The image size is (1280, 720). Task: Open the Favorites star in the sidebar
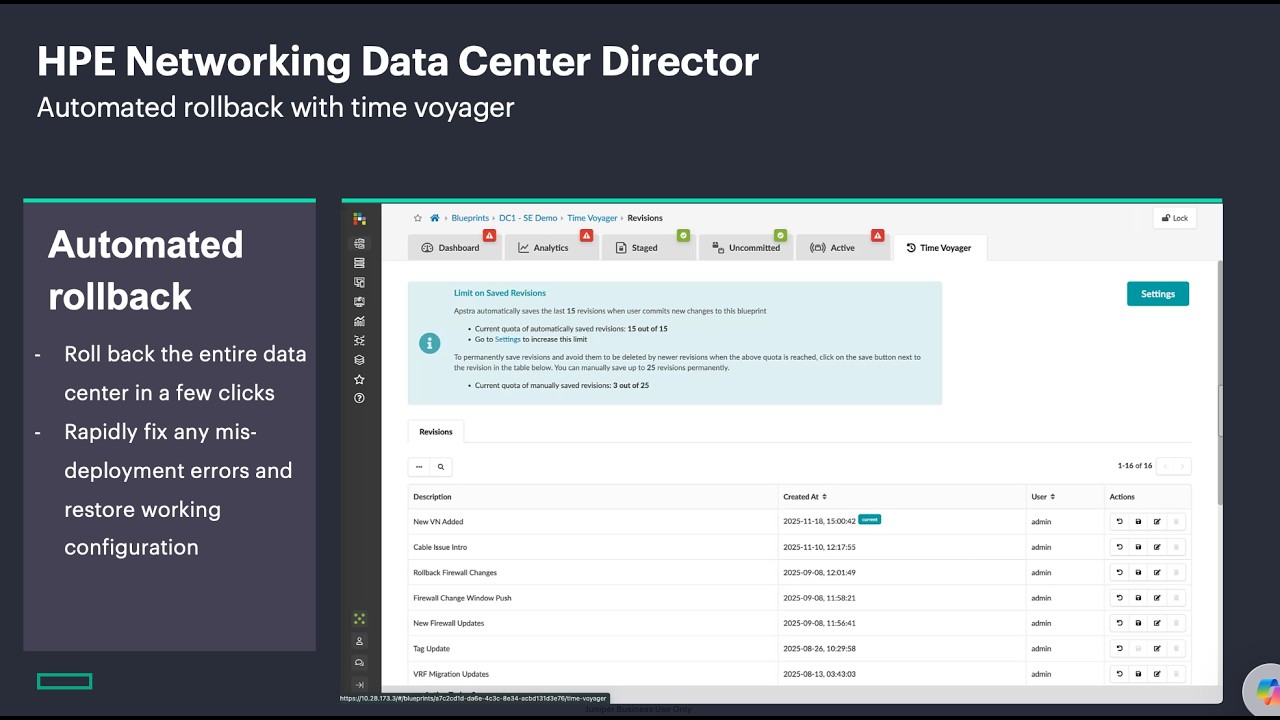point(360,379)
